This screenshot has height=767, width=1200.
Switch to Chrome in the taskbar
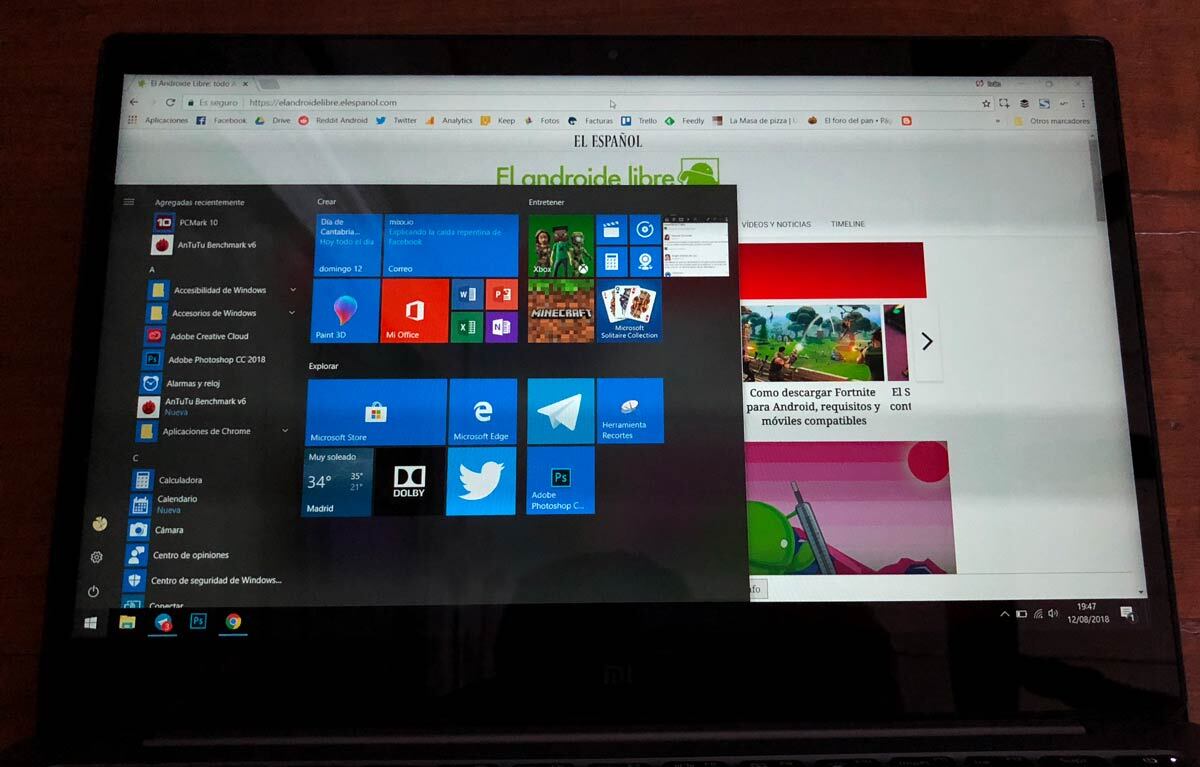click(233, 622)
